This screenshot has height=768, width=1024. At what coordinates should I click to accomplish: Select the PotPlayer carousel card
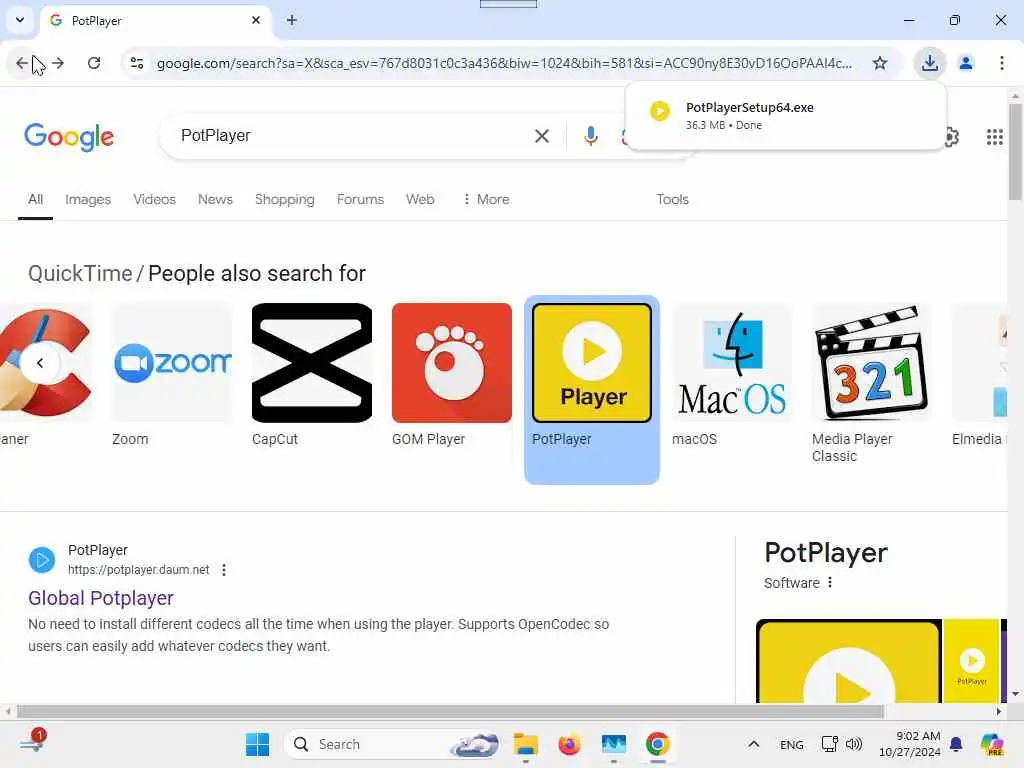tap(592, 390)
